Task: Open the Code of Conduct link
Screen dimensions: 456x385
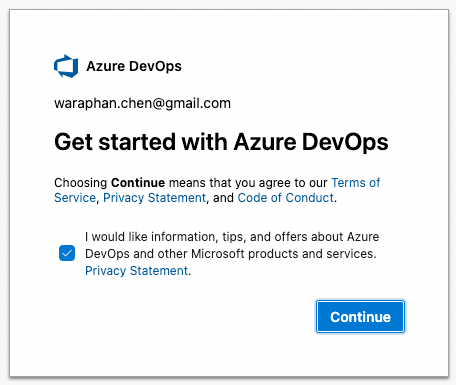Action: tap(285, 198)
